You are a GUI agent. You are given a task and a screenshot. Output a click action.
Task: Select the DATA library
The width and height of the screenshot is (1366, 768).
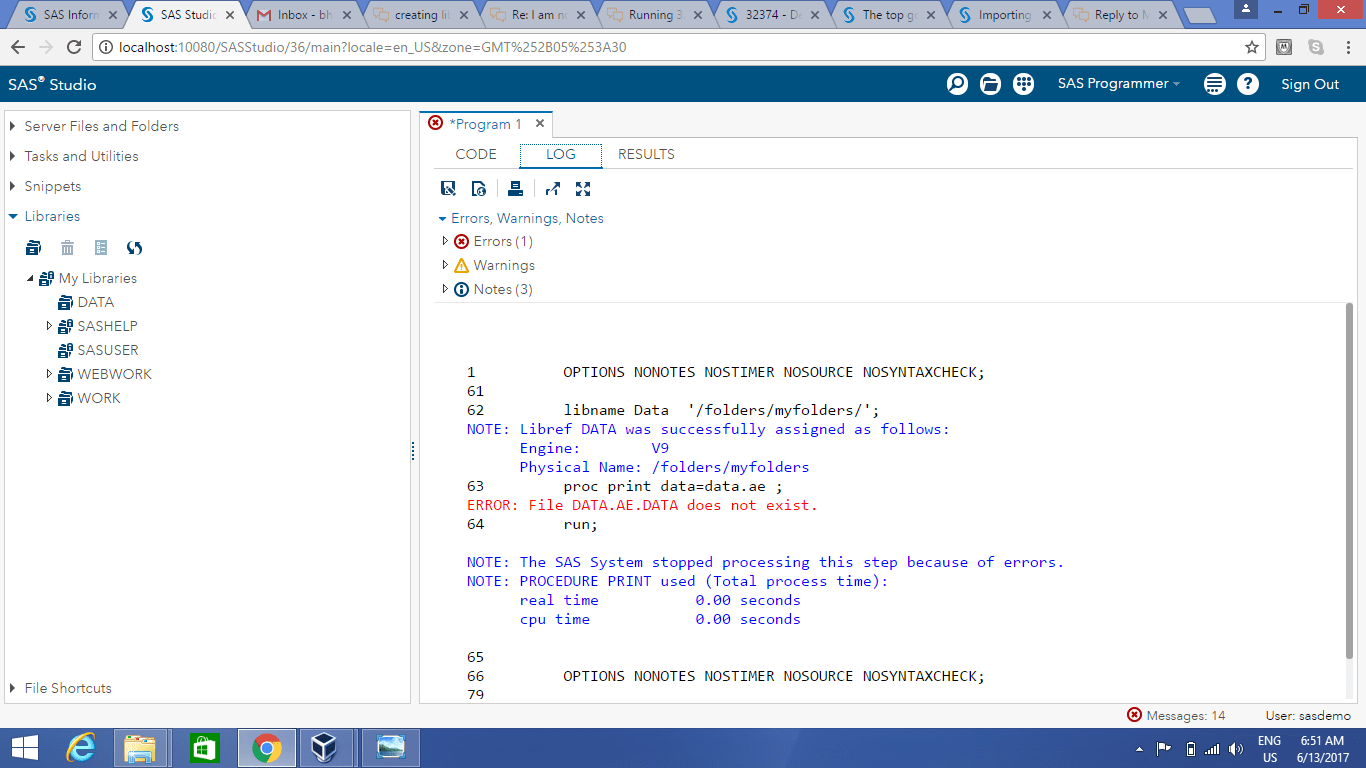click(x=96, y=302)
